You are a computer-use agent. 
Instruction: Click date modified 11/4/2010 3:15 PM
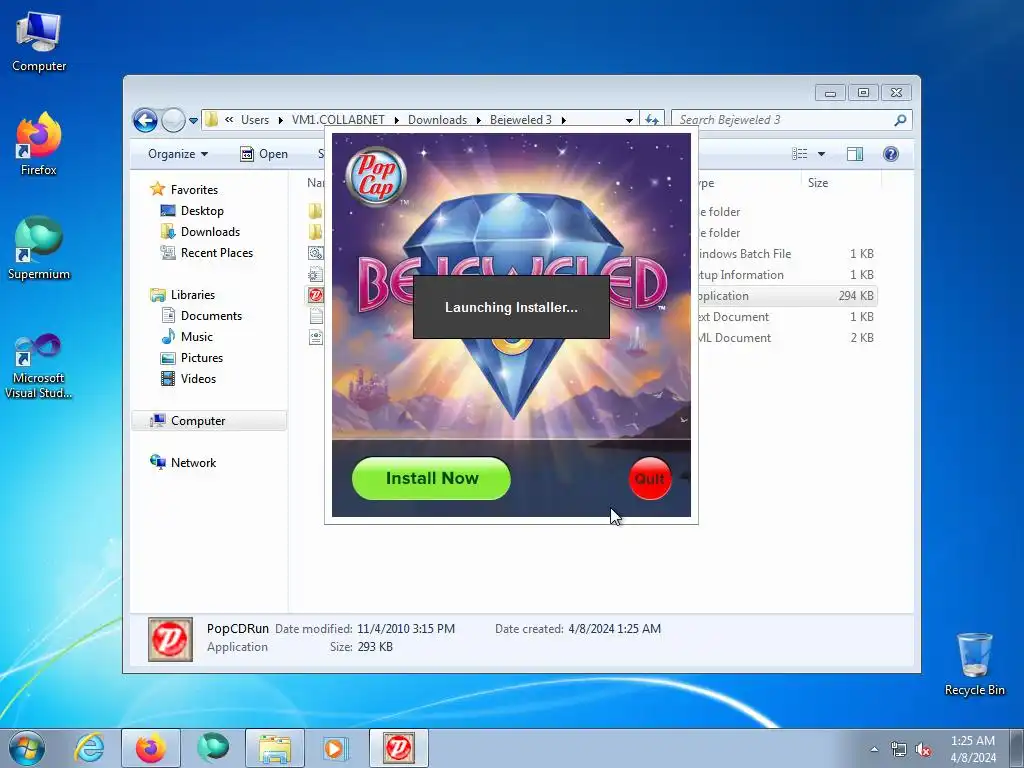(x=406, y=628)
